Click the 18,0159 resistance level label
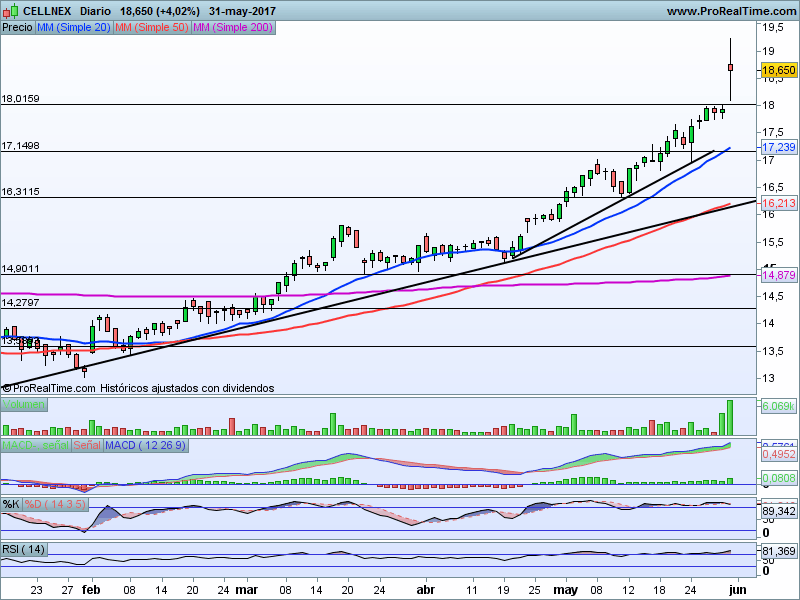This screenshot has height=600, width=800. 20,98
